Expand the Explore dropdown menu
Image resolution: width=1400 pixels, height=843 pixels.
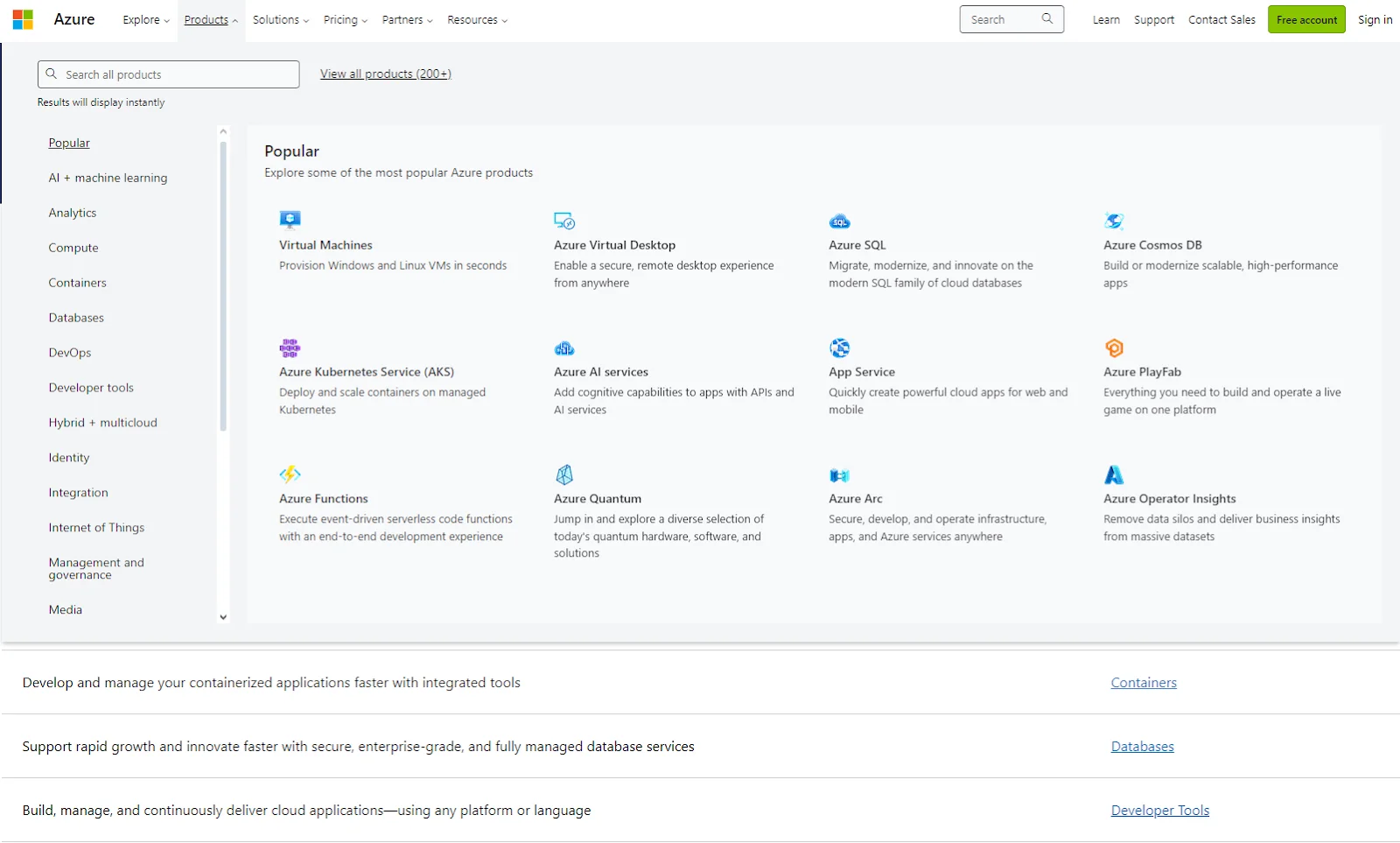pos(146,19)
